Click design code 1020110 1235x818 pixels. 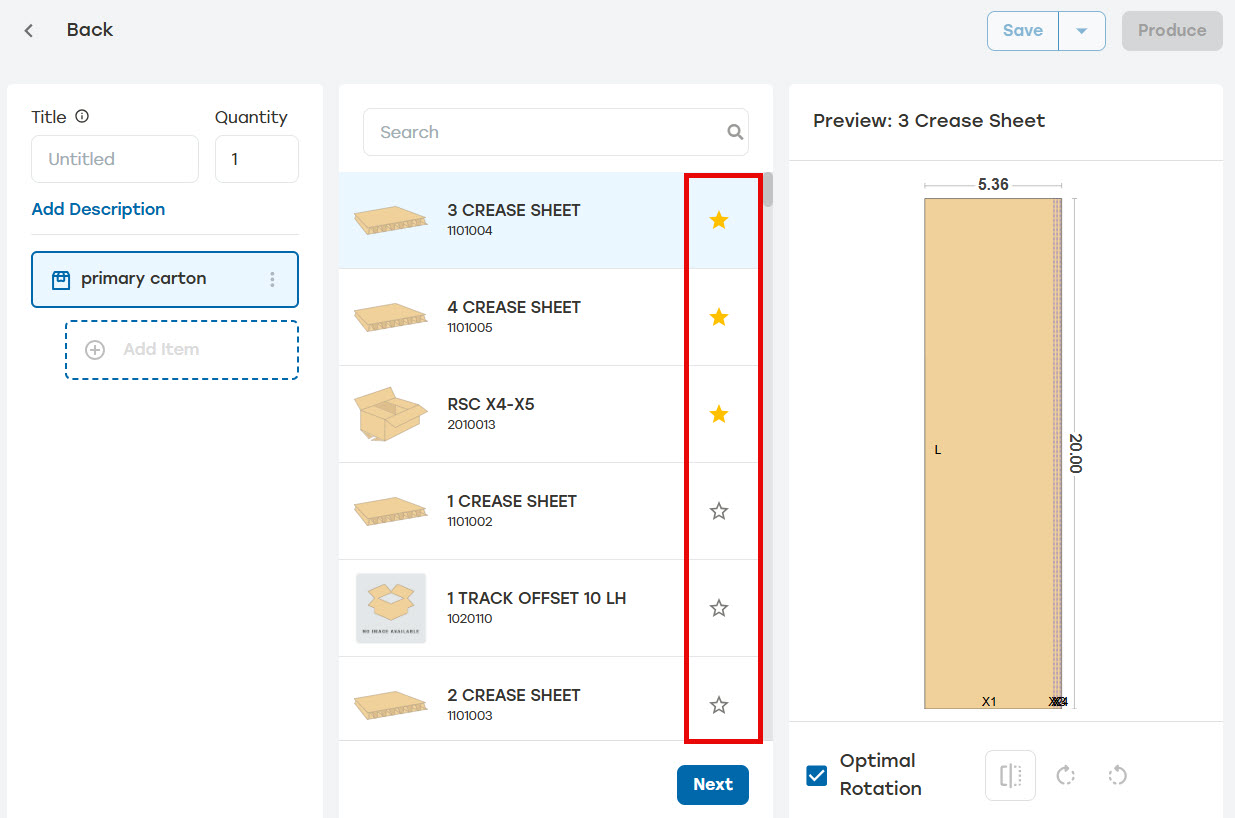tap(470, 619)
